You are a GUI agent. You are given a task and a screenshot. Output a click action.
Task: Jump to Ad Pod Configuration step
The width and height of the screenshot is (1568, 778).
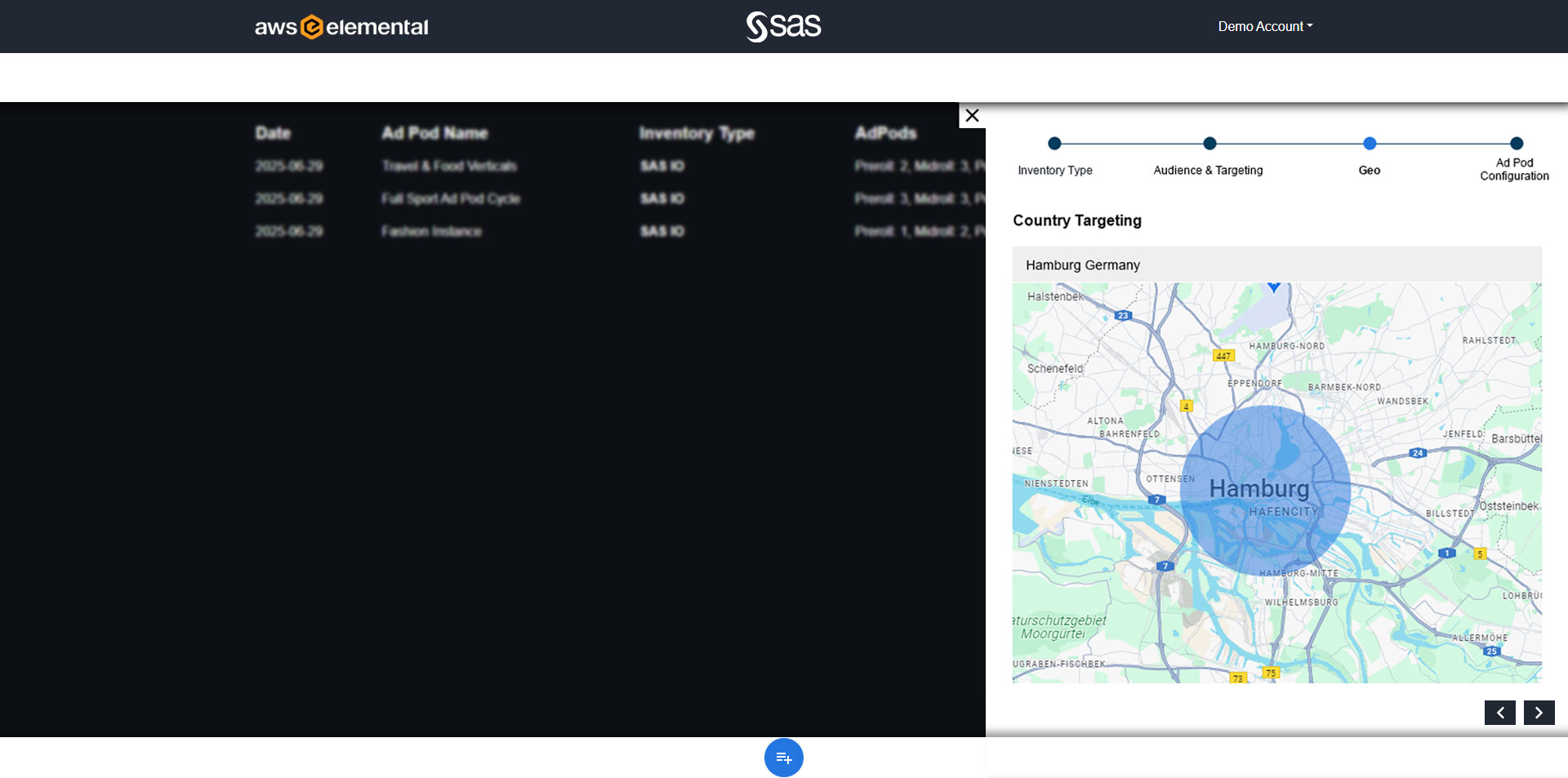coord(1516,144)
